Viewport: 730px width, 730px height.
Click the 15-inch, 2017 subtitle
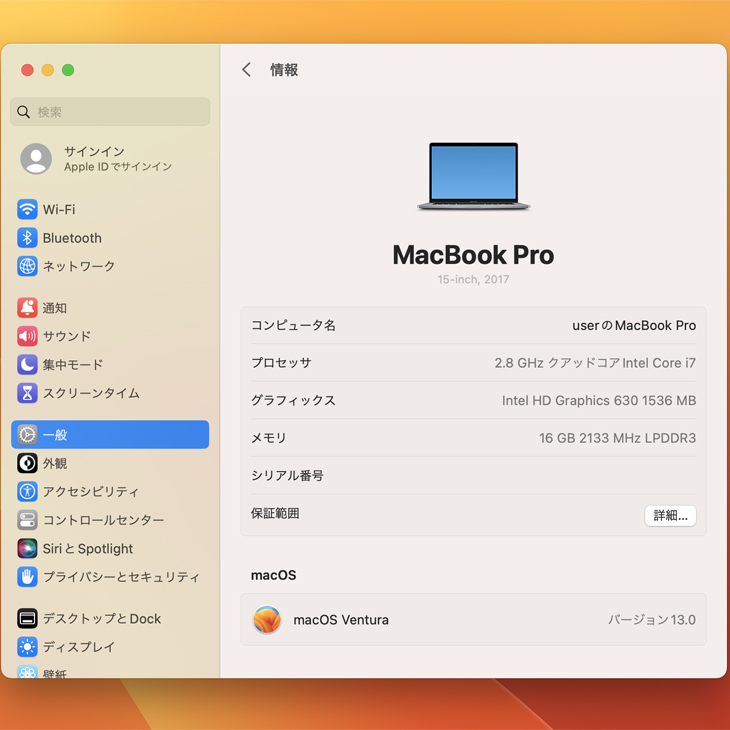click(473, 279)
